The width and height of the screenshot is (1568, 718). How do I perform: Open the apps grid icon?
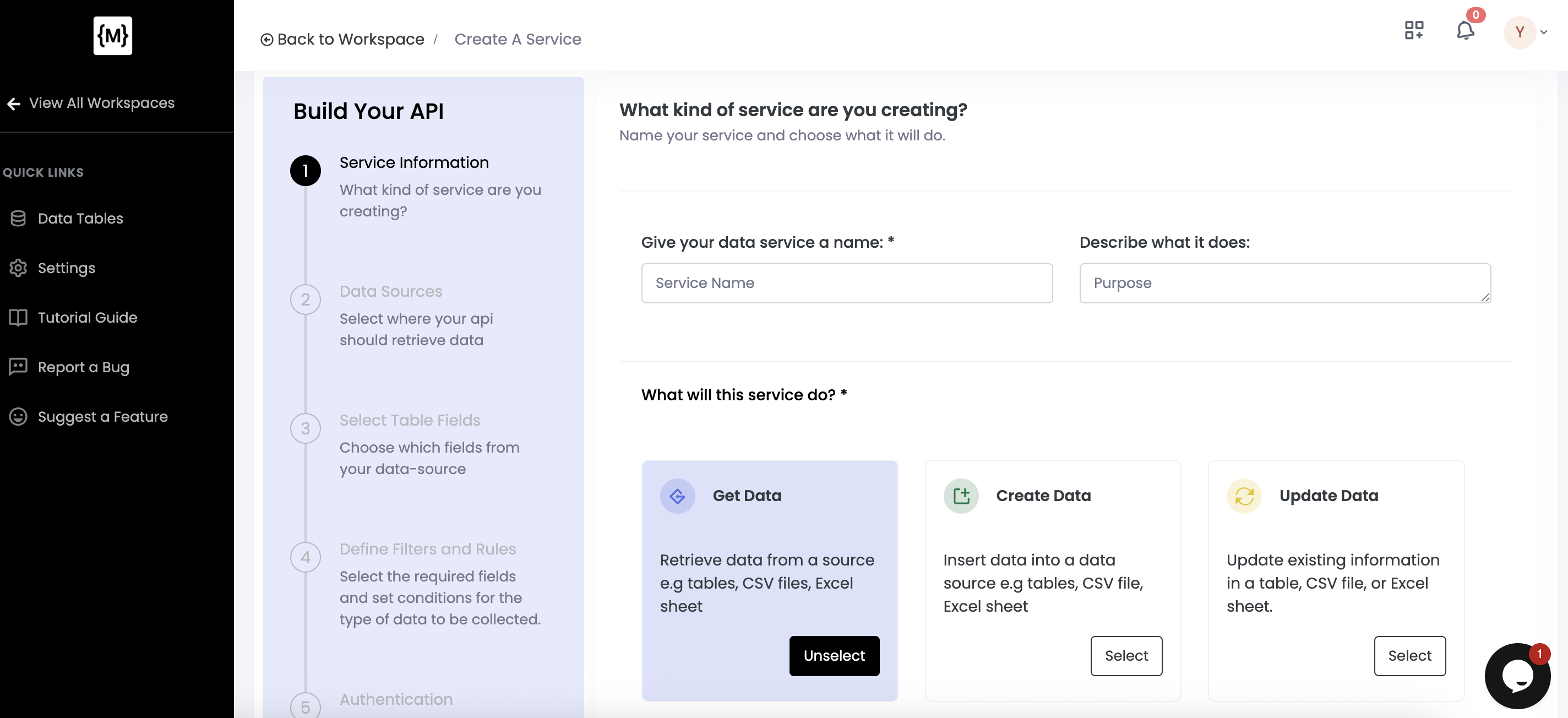(1413, 30)
